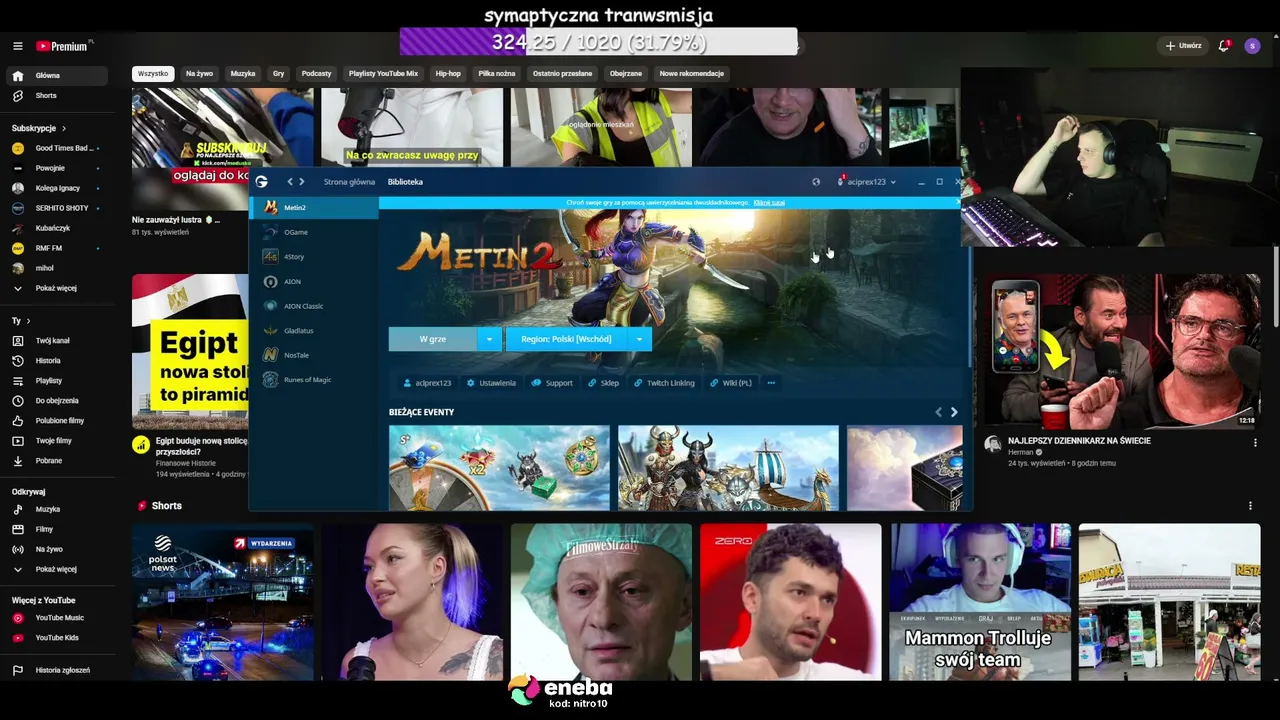Switch to Strona główna launcher tab
Viewport: 1280px width, 720px height.
[349, 182]
